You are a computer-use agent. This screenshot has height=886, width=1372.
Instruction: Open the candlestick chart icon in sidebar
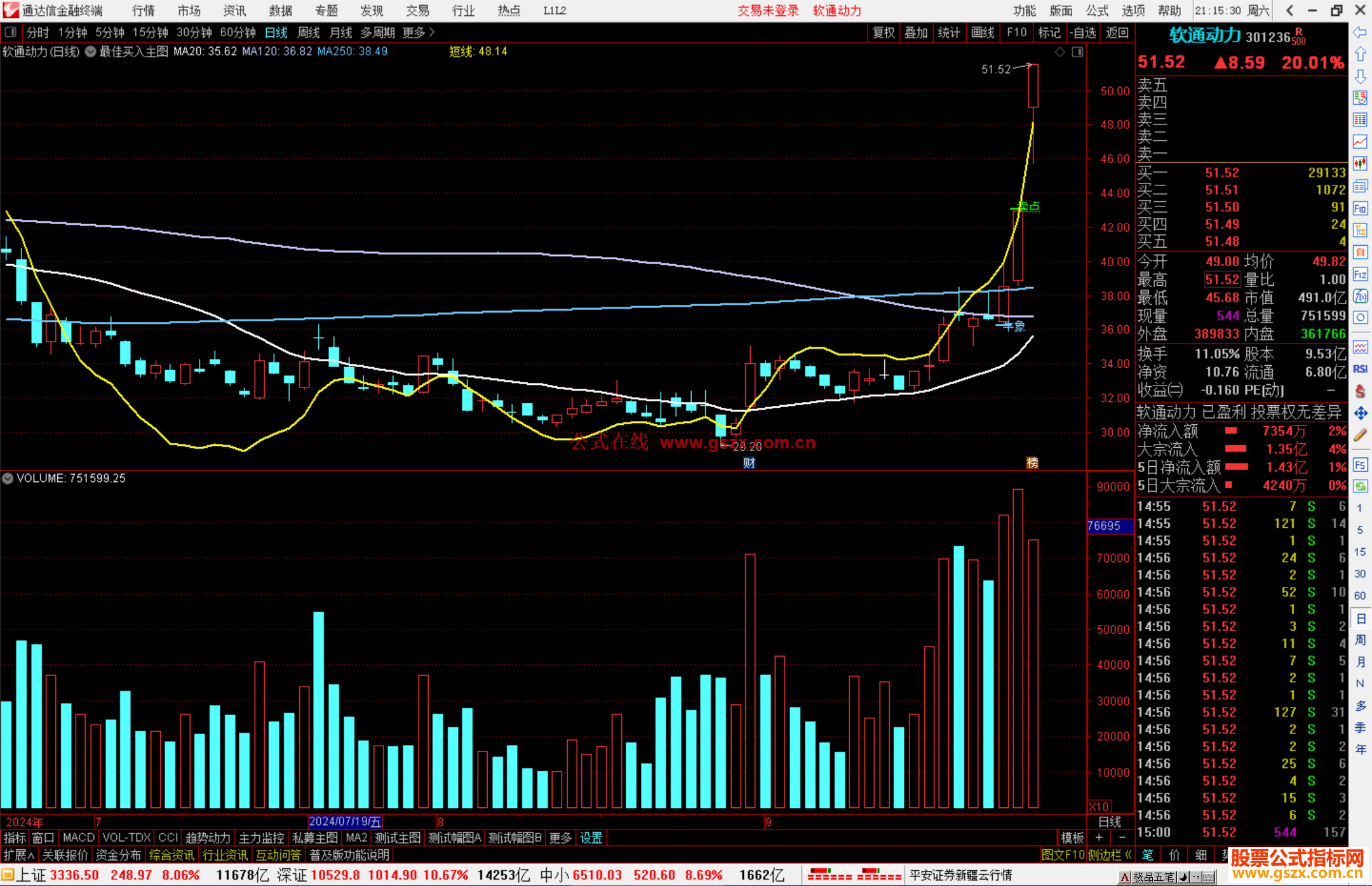tap(1360, 164)
